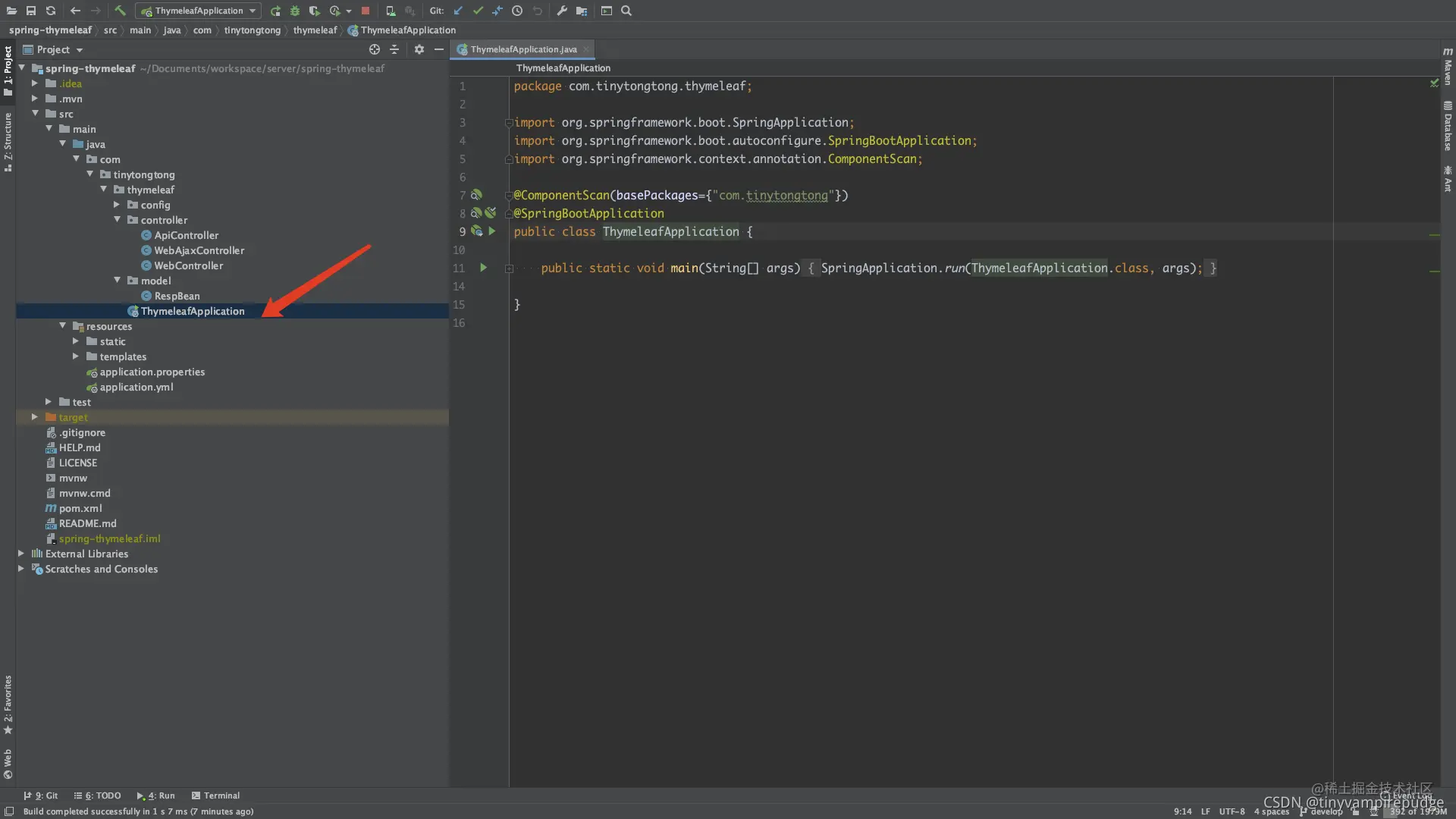Toggle line 7 ComponentScan gutter icon
Image resolution: width=1456 pixels, height=819 pixels.
tap(477, 195)
